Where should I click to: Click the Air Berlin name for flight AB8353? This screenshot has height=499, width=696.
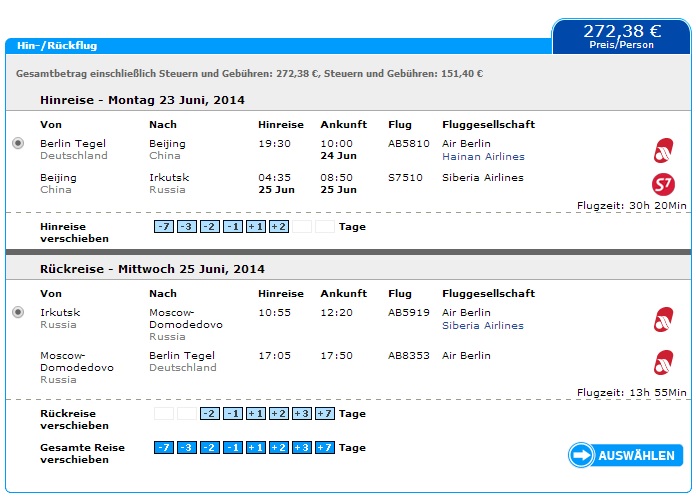(x=466, y=356)
